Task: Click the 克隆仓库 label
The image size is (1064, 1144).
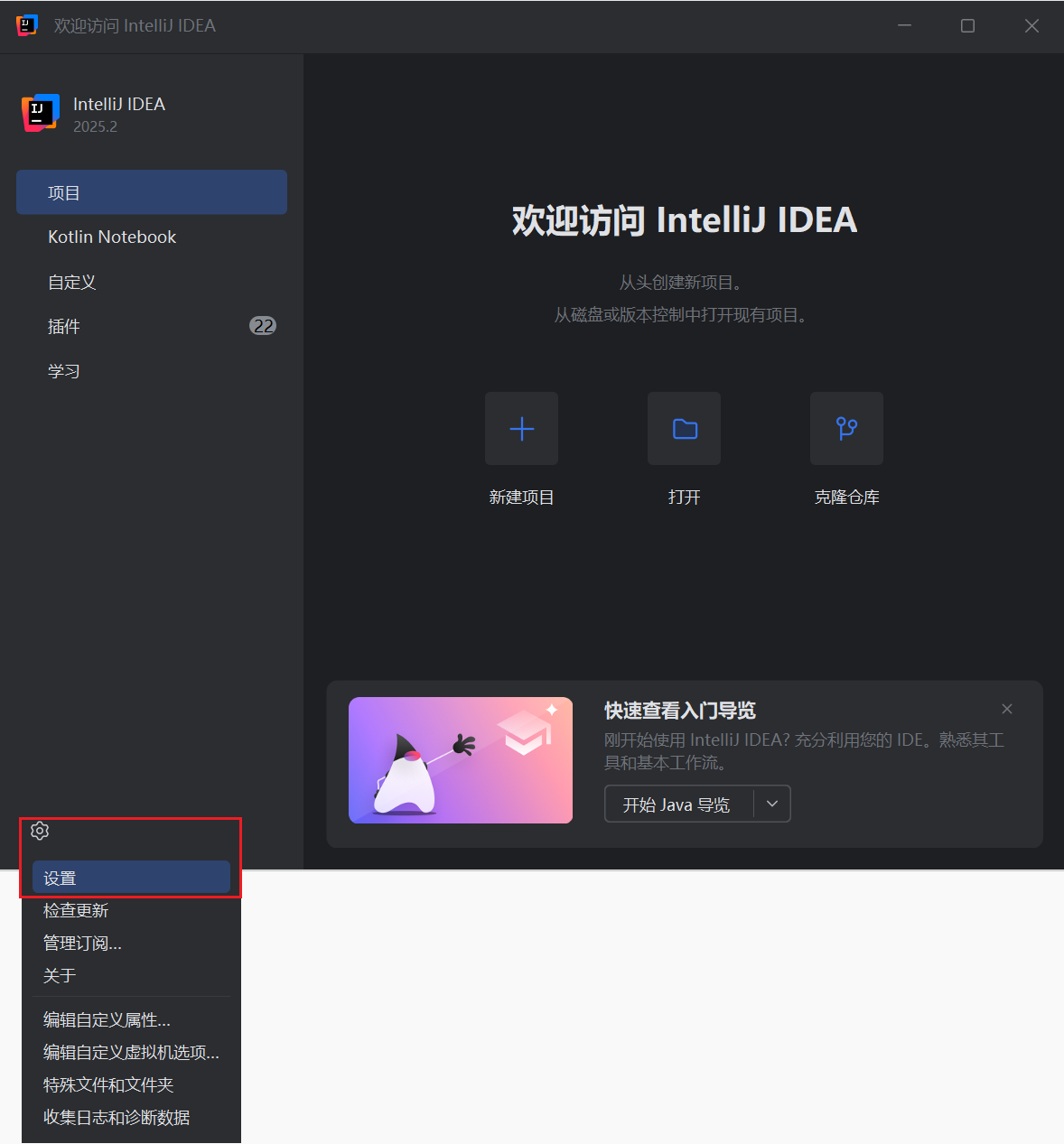Action: coord(846,498)
